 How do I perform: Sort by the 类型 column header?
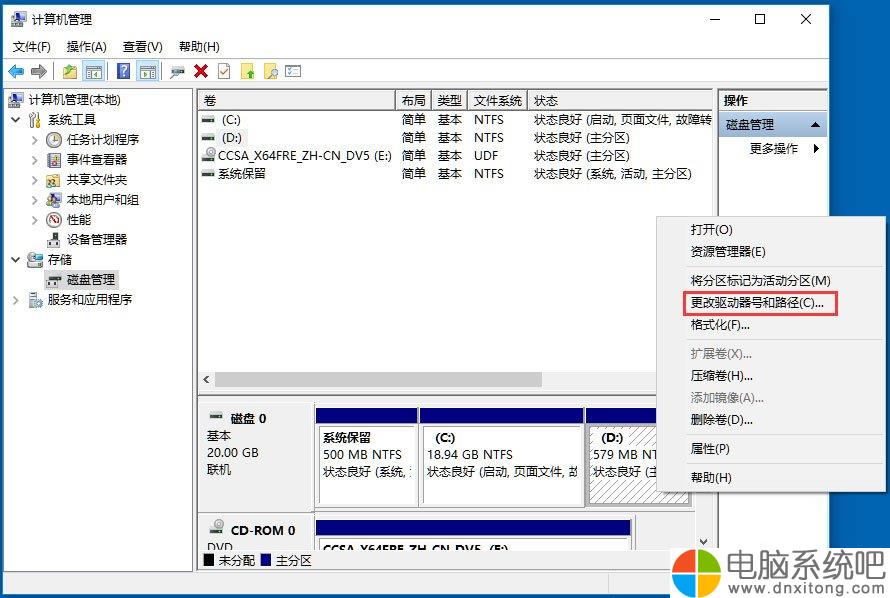(449, 100)
